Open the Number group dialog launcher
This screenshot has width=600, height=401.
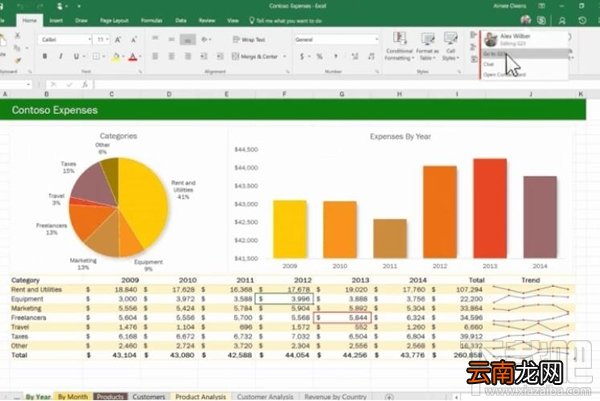point(377,72)
